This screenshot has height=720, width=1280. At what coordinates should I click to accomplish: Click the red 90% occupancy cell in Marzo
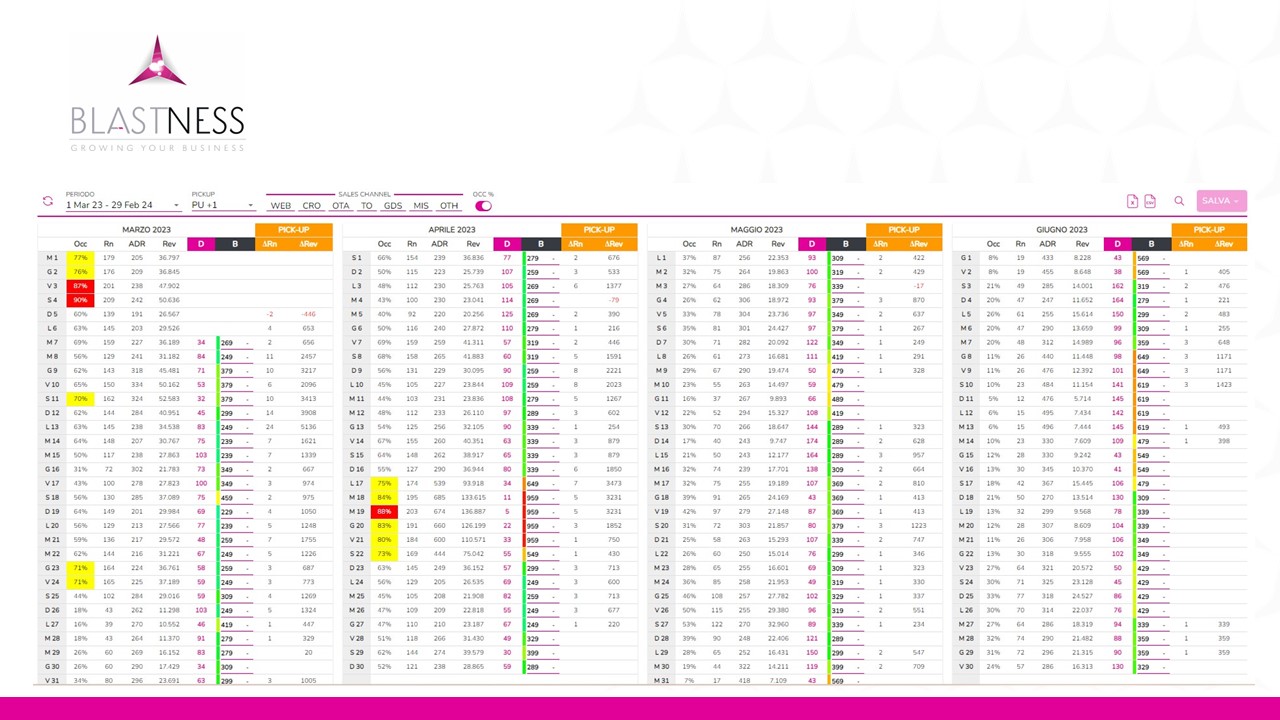(x=80, y=300)
